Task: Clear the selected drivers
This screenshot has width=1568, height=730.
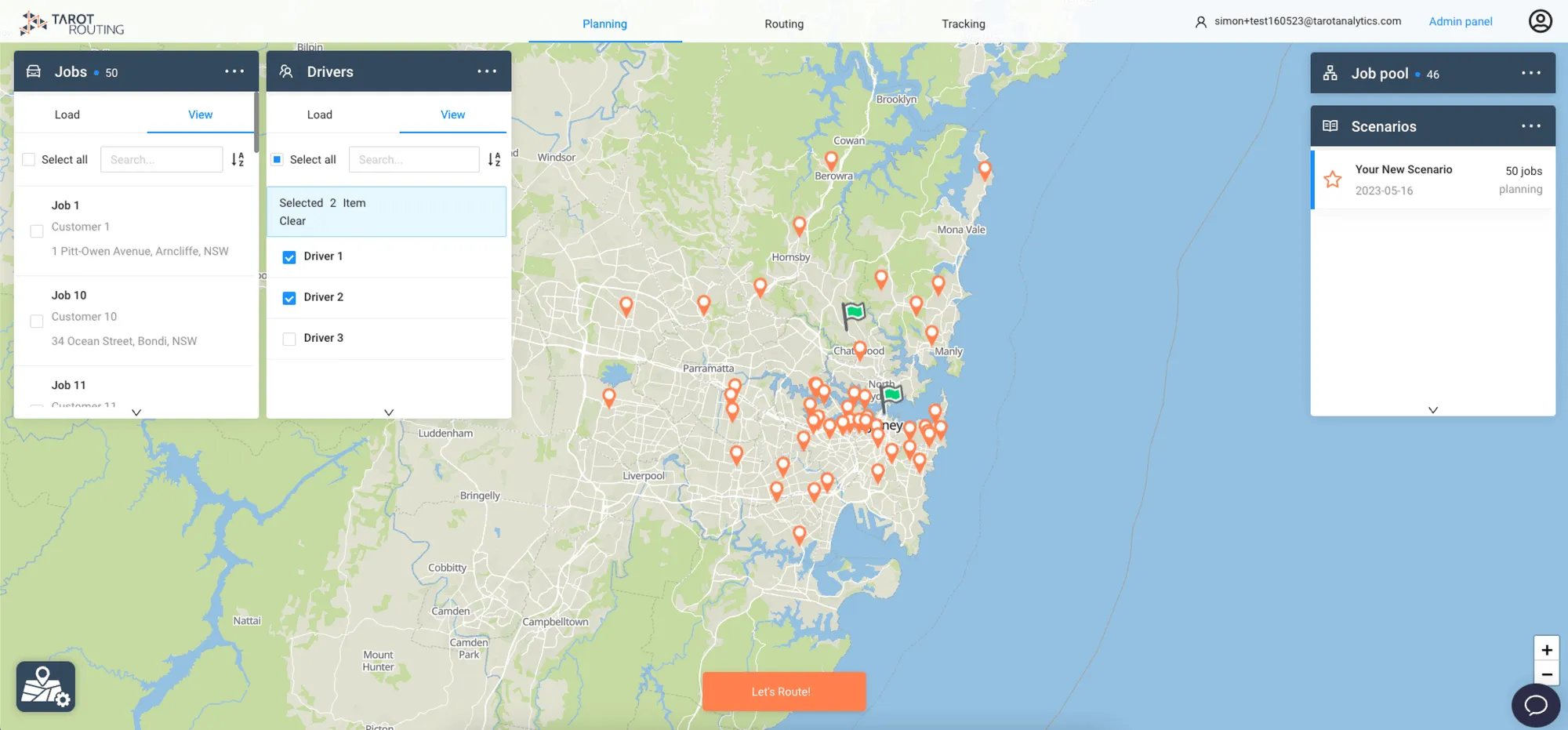Action: point(292,221)
